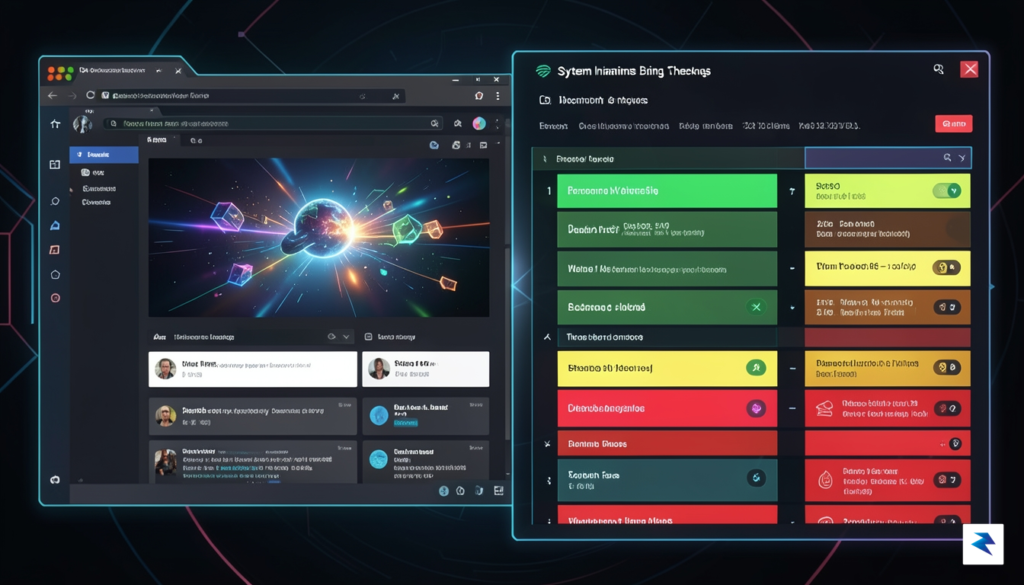Toggle the dim switch in the dark brown row
Image resolution: width=1024 pixels, height=585 pixels.
(957, 229)
